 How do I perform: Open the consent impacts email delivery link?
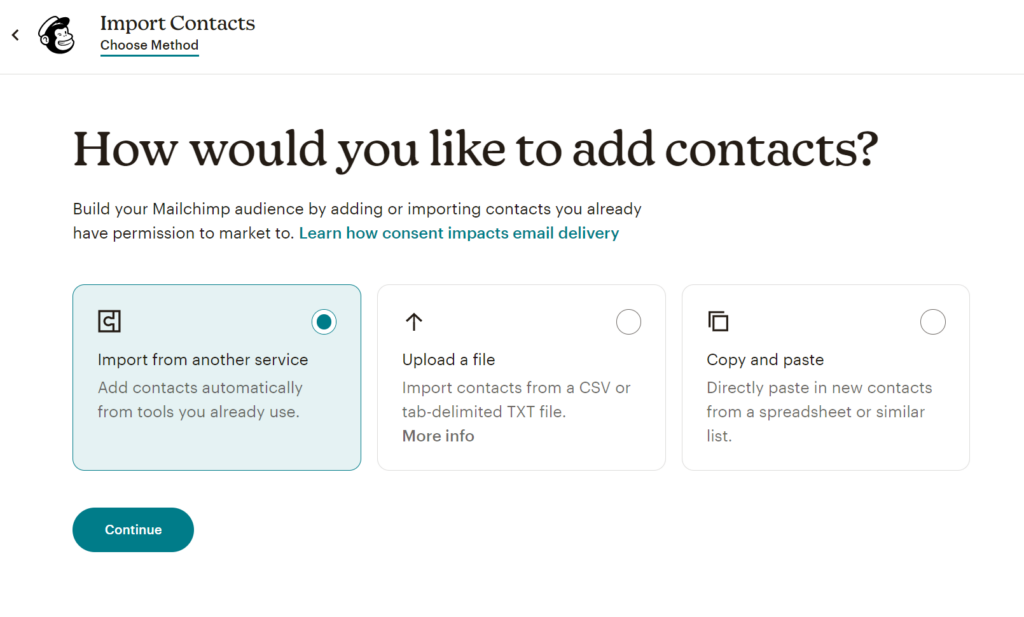click(459, 233)
